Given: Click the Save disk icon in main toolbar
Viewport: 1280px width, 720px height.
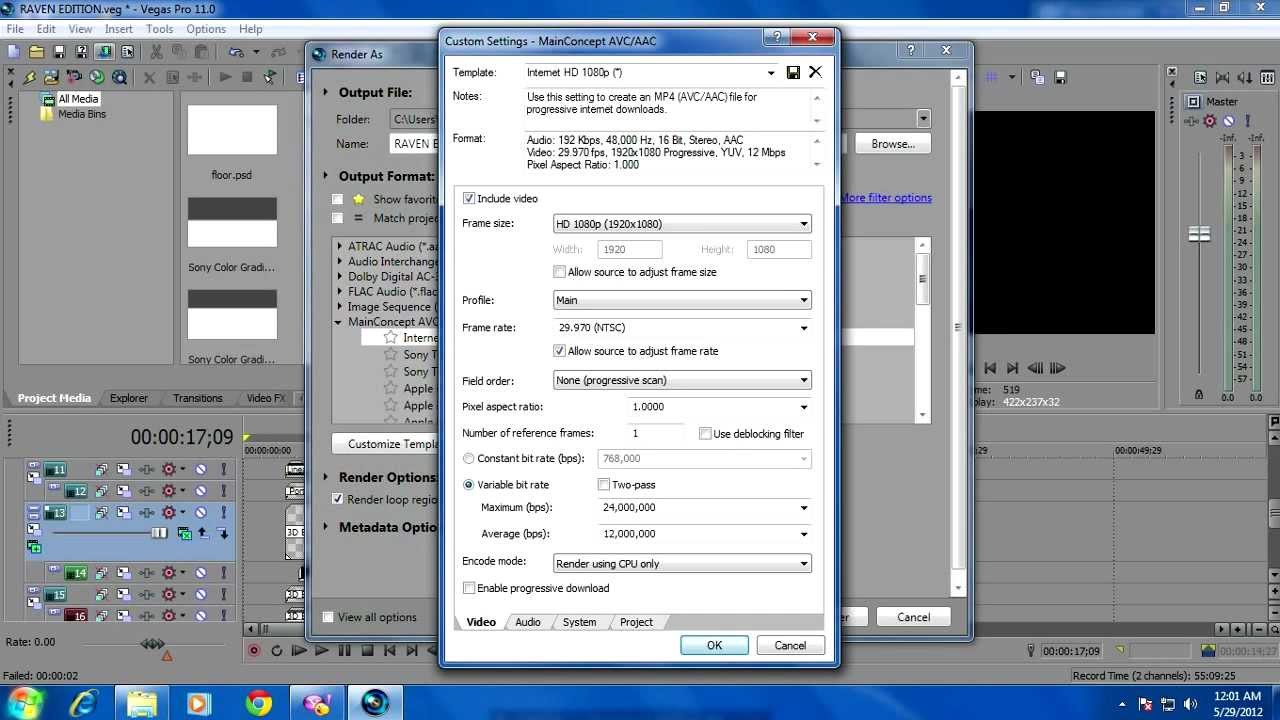Looking at the screenshot, I should pos(59,52).
